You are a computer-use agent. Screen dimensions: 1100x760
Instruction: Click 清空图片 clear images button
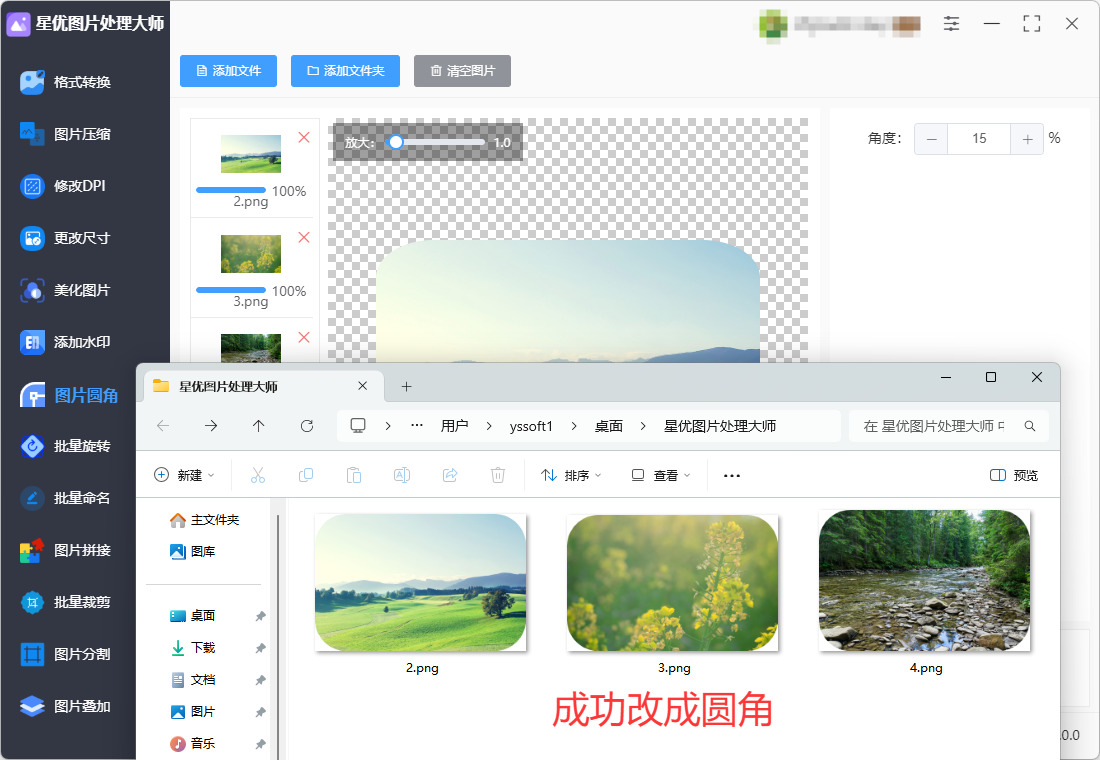(x=462, y=71)
